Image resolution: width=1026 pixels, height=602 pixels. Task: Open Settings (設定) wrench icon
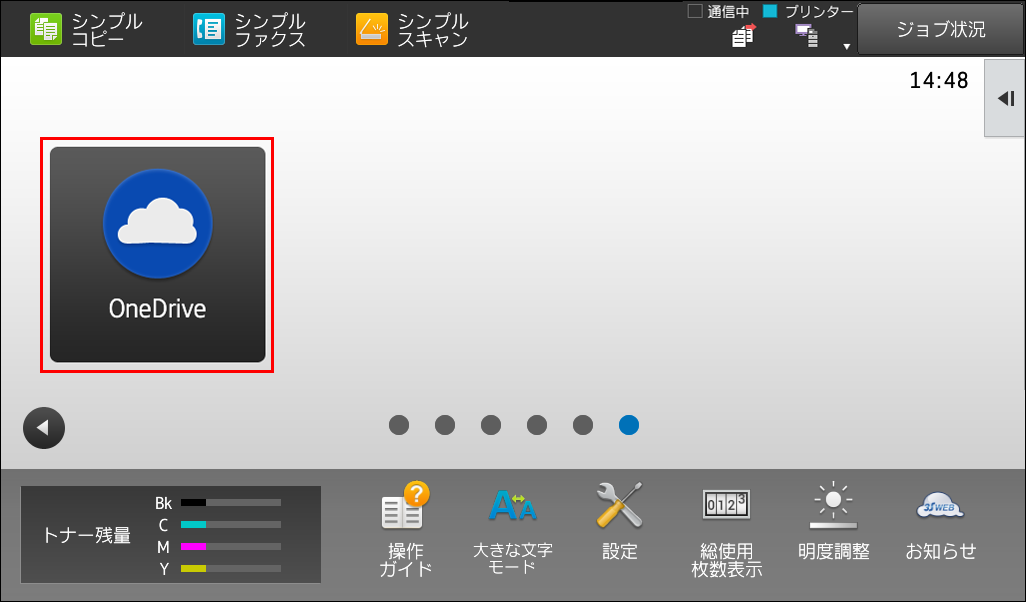coord(620,522)
